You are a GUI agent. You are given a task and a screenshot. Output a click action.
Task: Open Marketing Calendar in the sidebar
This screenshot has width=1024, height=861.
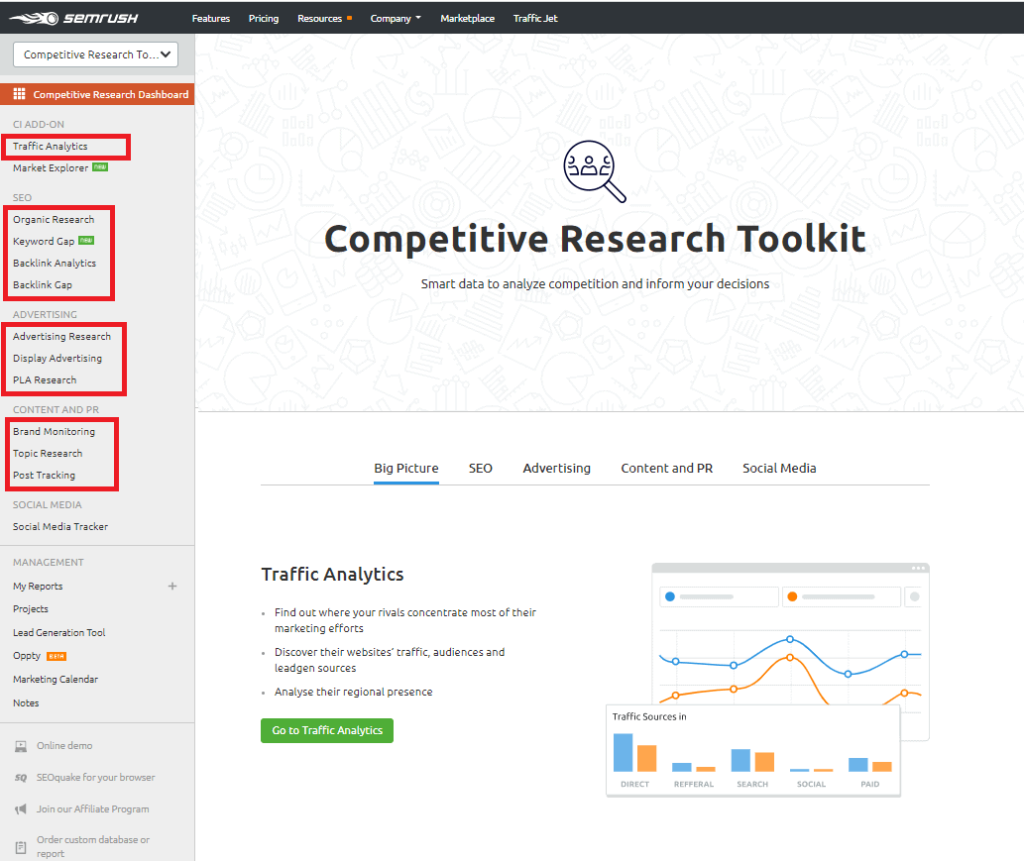(x=56, y=679)
